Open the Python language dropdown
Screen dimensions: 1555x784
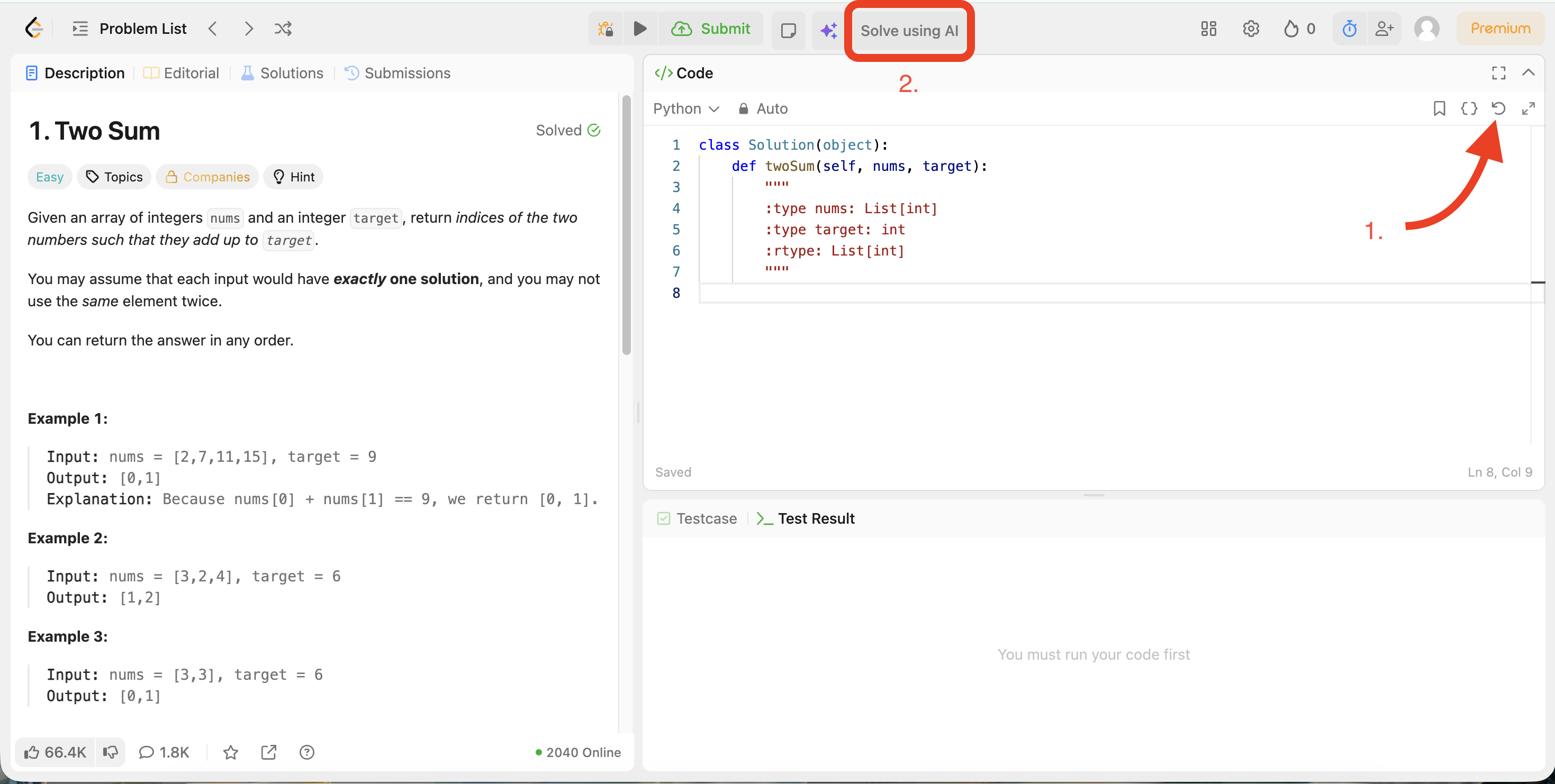[x=686, y=108]
